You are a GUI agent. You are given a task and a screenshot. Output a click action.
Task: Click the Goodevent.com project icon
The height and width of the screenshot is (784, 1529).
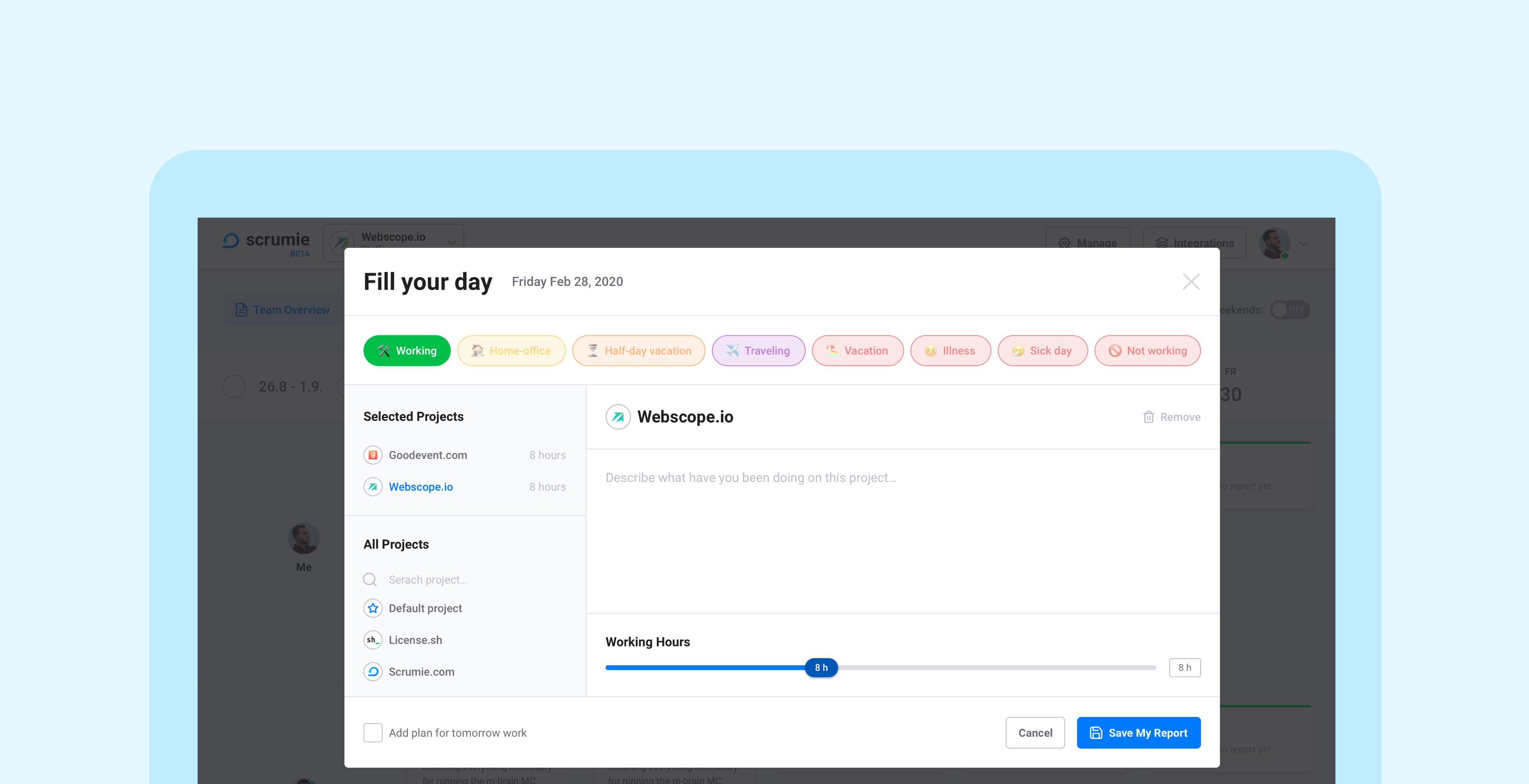tap(373, 455)
